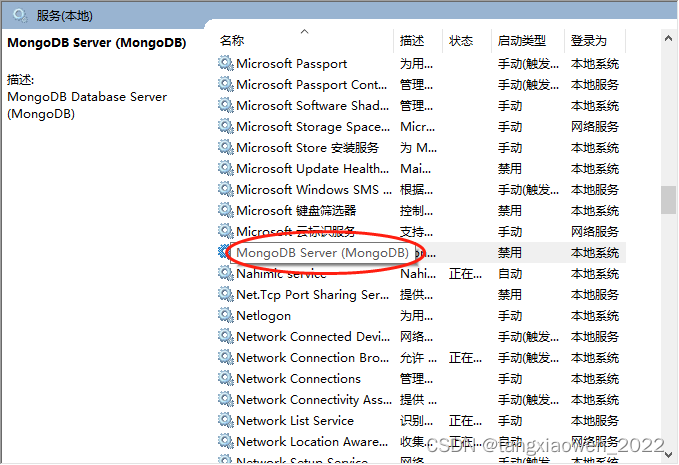Click scrollbar down arrow of services list
Screen dimensions: 679x465
pos(668,455)
